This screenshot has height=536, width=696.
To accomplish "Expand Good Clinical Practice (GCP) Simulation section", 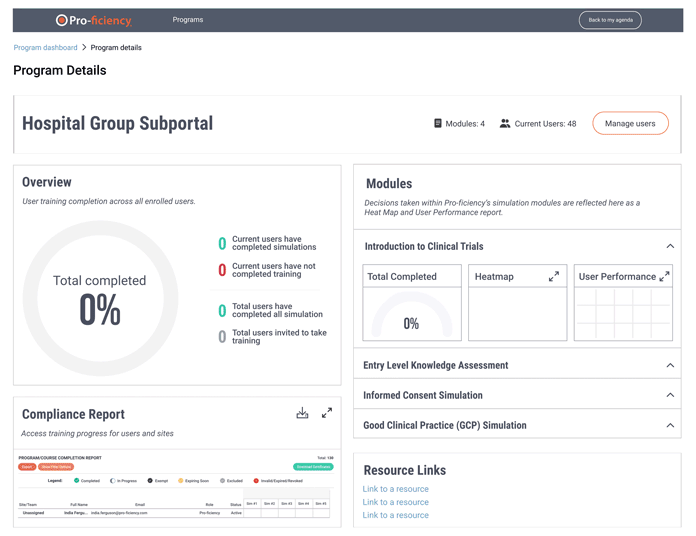I will tap(670, 426).
